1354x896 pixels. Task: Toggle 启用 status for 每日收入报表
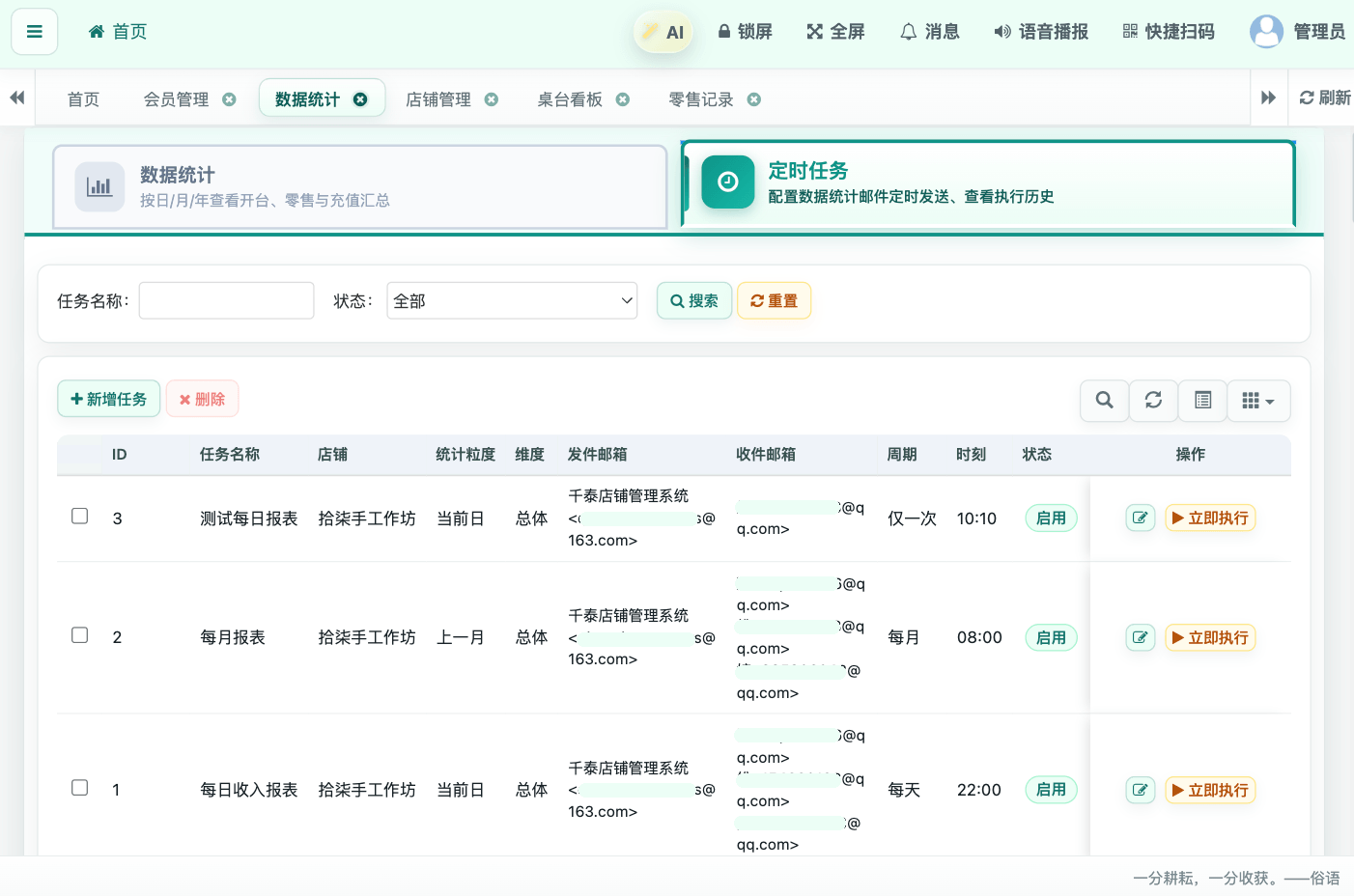click(x=1051, y=790)
